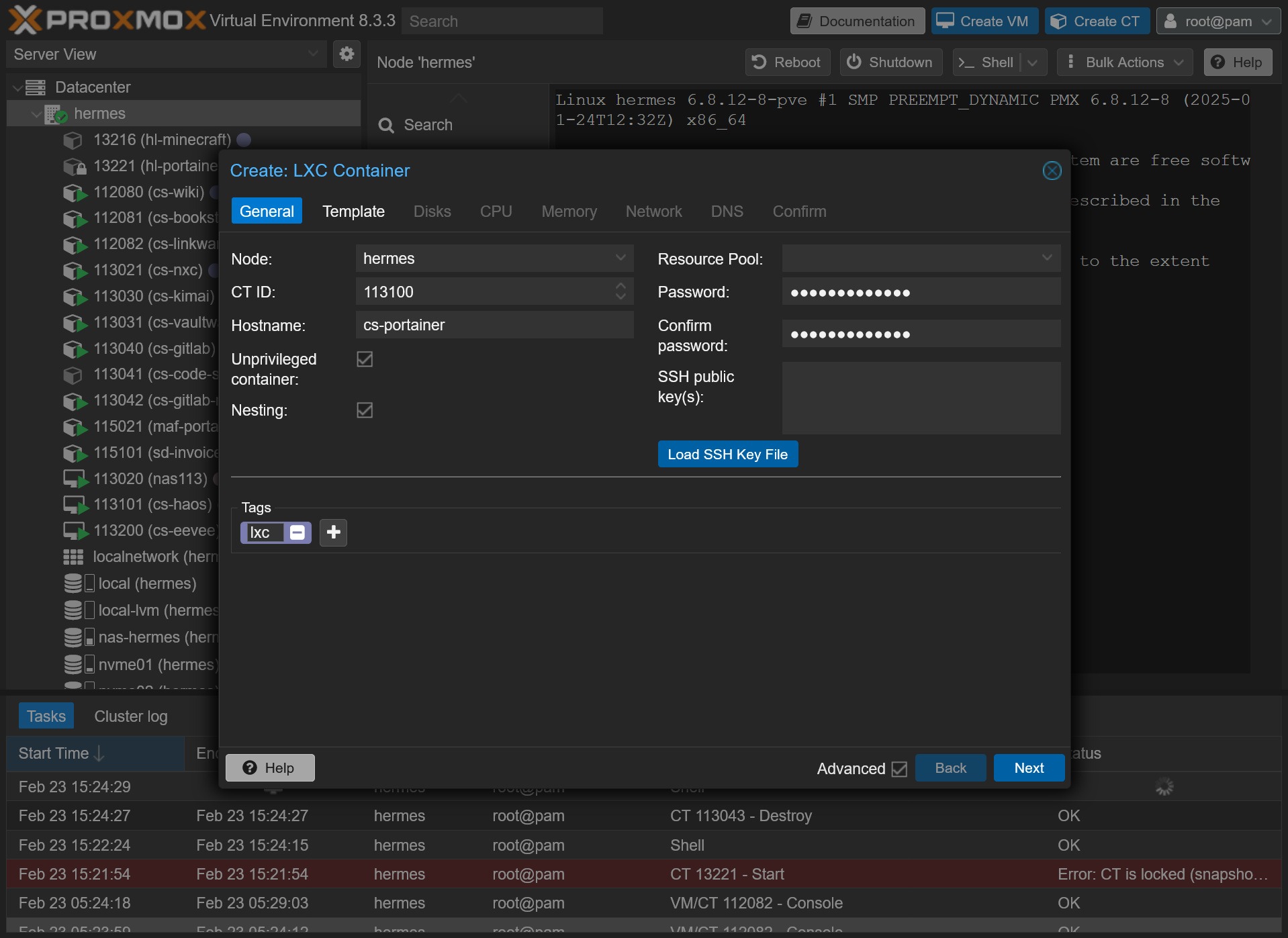Image resolution: width=1288 pixels, height=938 pixels.
Task: Shutdown the hermes node
Action: pos(890,62)
